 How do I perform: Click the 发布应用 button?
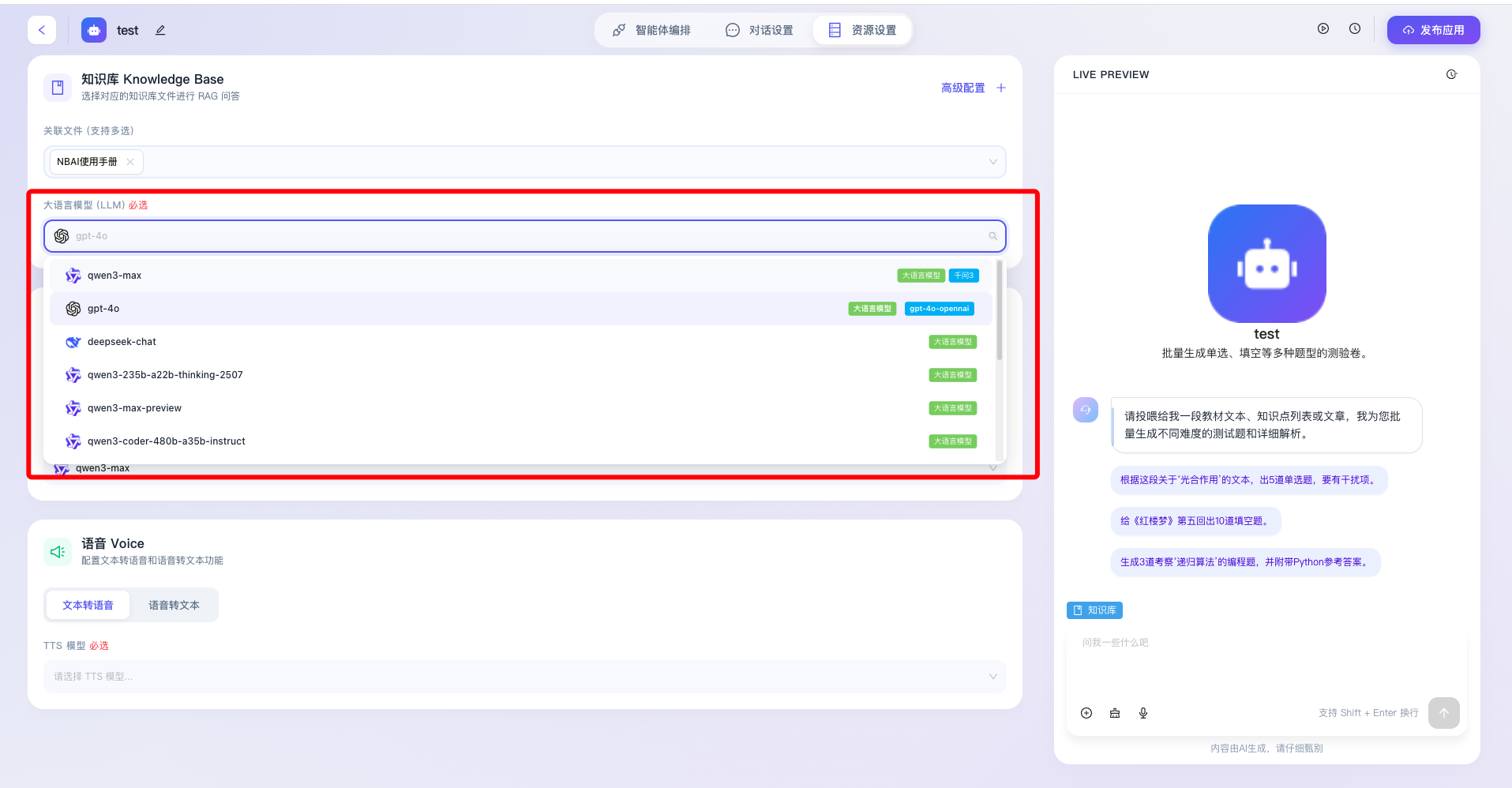[x=1433, y=30]
